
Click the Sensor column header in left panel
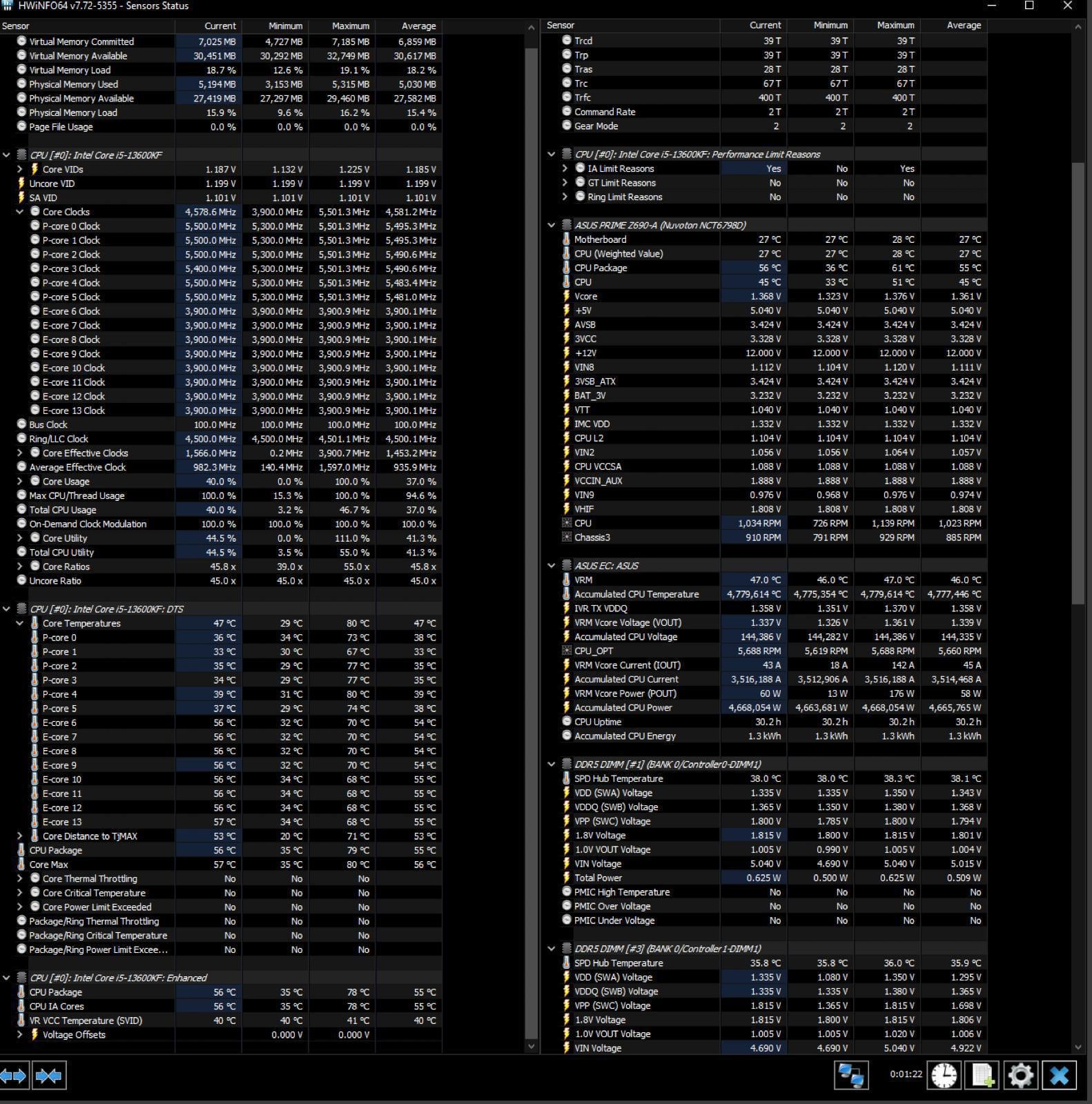[x=87, y=26]
